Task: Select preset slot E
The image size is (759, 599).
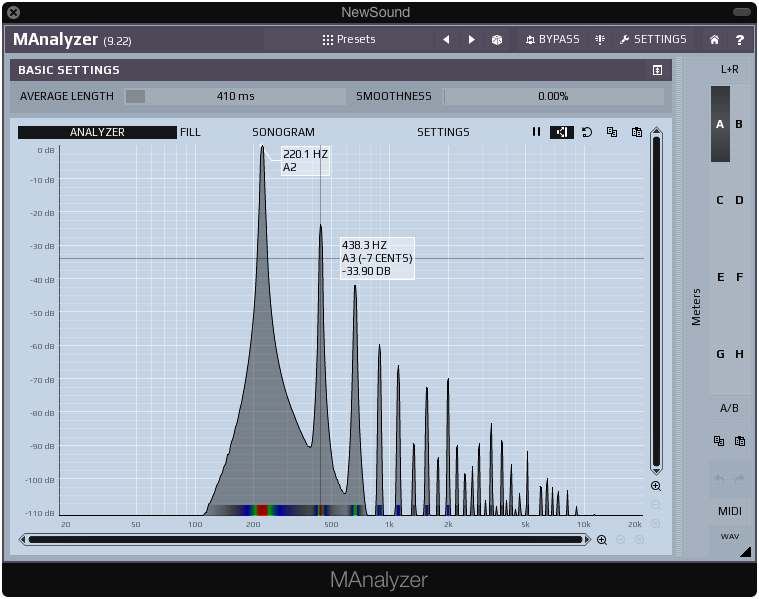Action: tap(720, 277)
